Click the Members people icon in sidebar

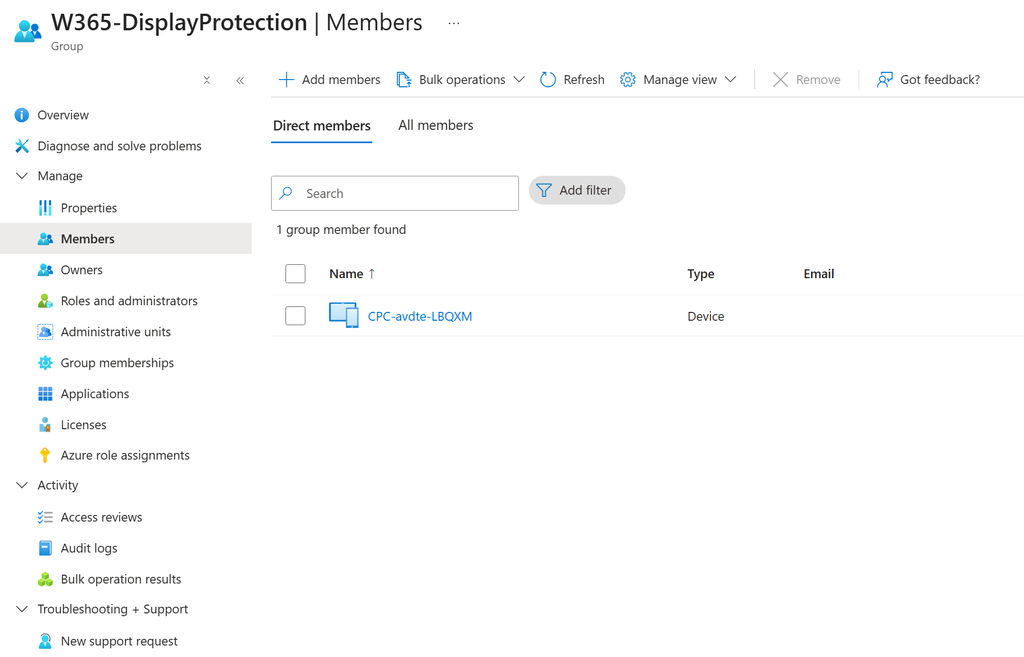45,239
